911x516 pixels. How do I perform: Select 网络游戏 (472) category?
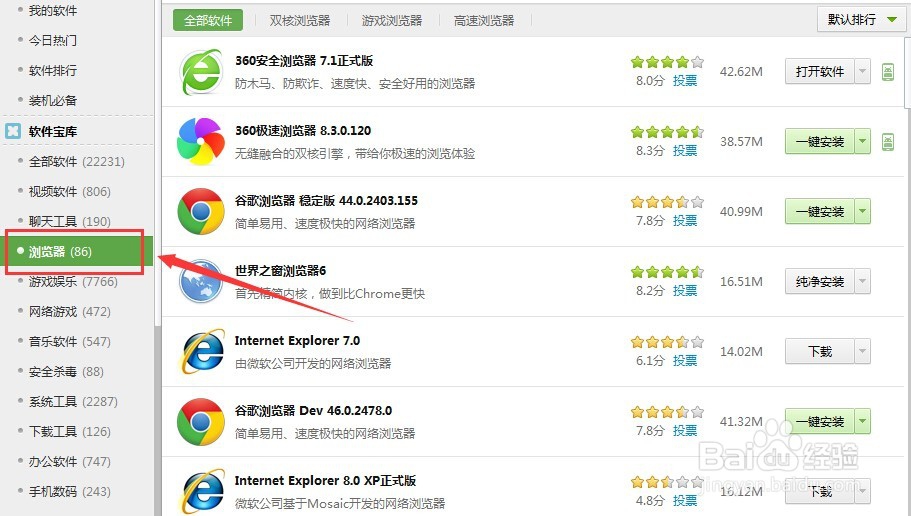(70, 312)
